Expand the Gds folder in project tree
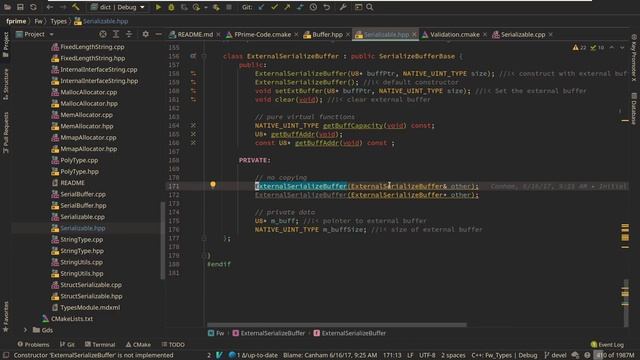The width and height of the screenshot is (640, 360). 25,330
